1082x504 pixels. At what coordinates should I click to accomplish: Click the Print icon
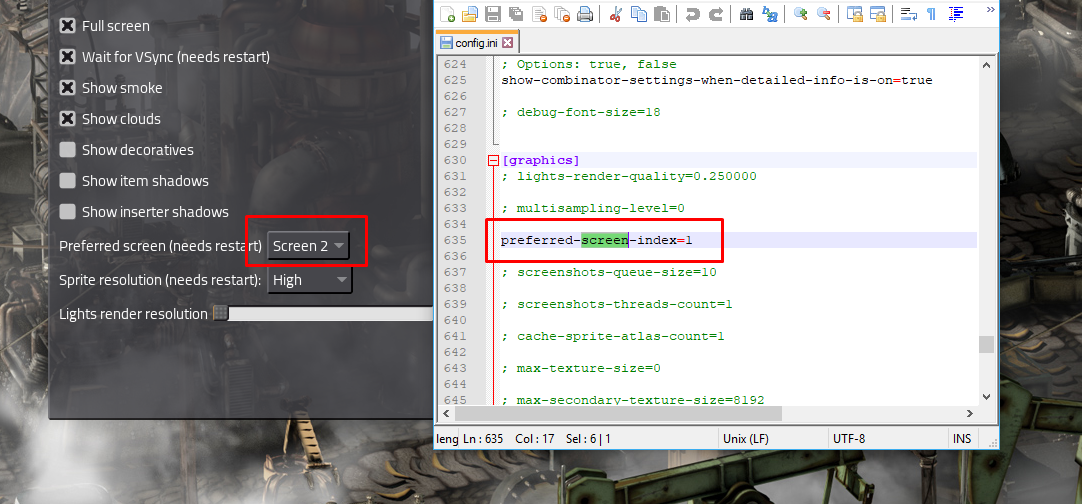point(584,14)
